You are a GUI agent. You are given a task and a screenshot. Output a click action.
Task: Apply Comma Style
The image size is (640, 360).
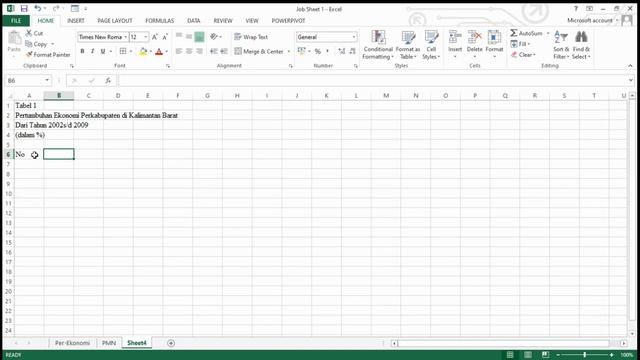click(x=327, y=51)
